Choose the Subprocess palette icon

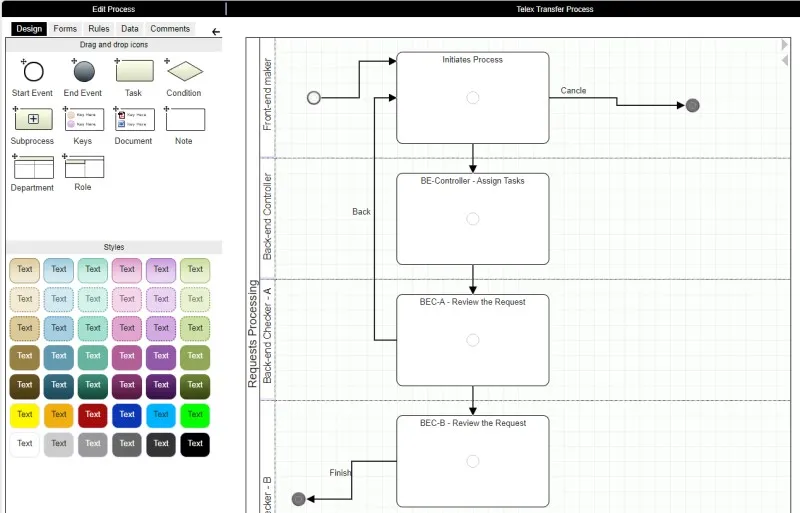click(34, 119)
